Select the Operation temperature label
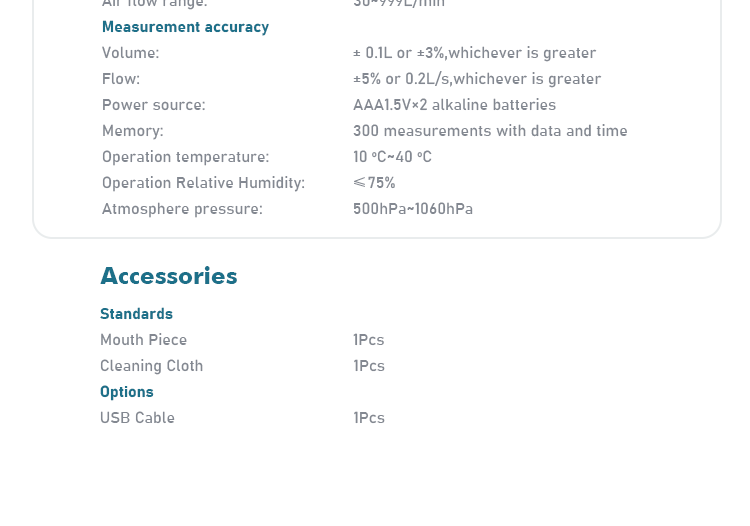This screenshot has height=526, width=750. (x=186, y=157)
